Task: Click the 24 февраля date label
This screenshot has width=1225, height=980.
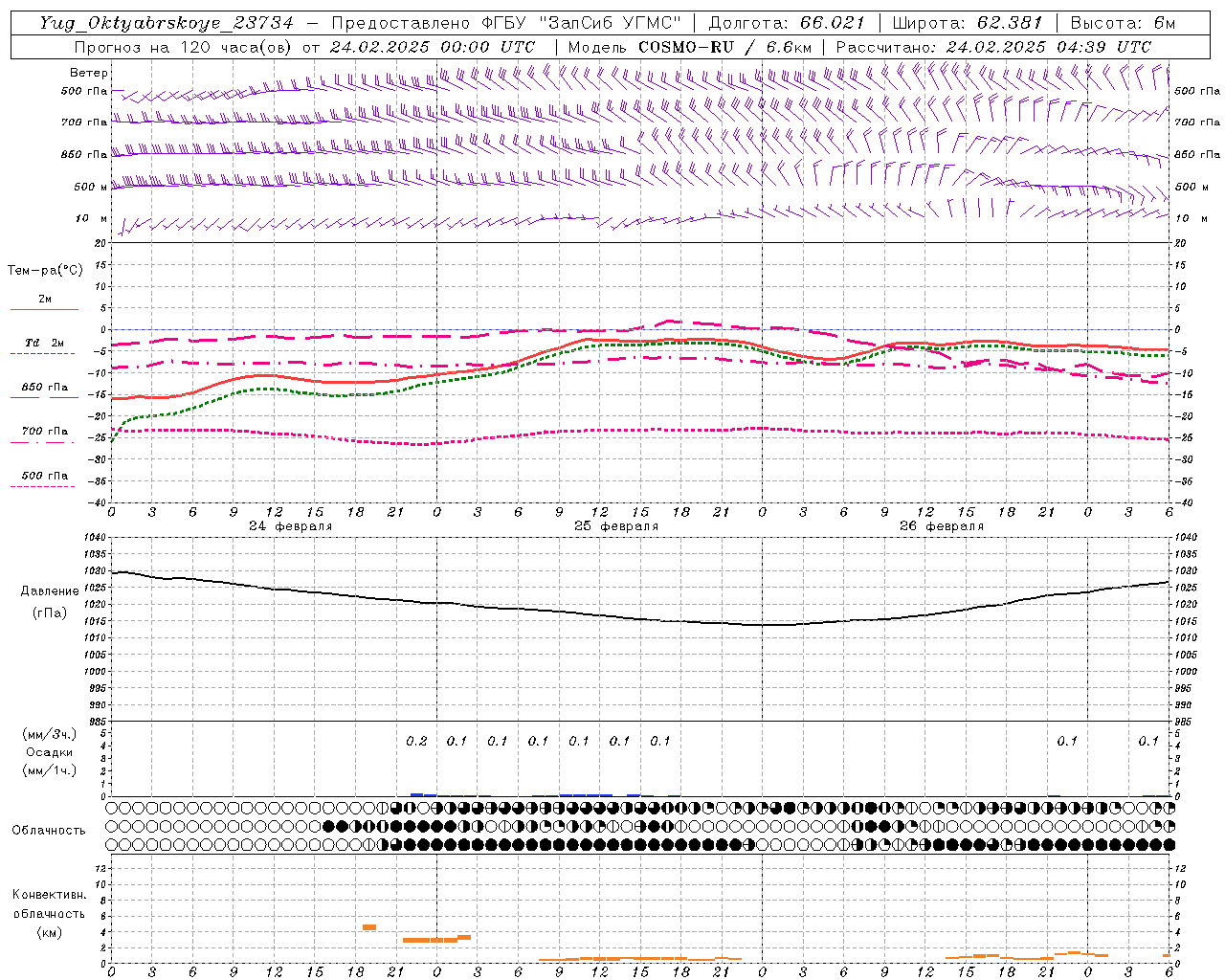Action: (291, 526)
